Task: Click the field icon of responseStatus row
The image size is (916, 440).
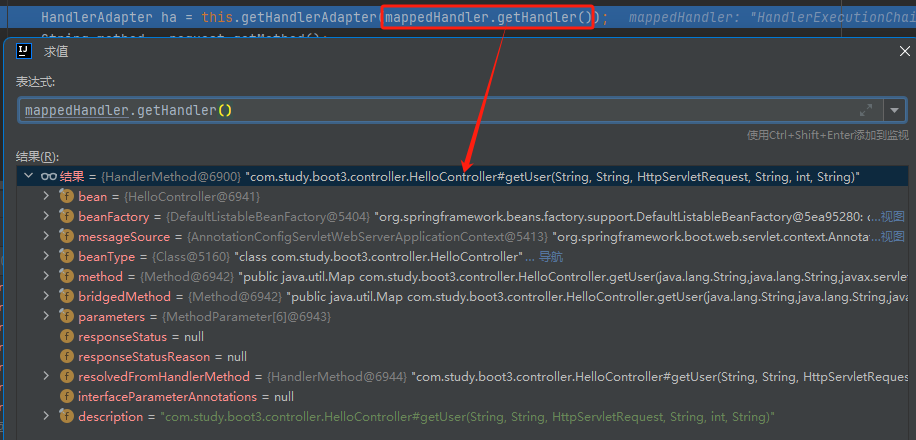Action: (x=67, y=337)
